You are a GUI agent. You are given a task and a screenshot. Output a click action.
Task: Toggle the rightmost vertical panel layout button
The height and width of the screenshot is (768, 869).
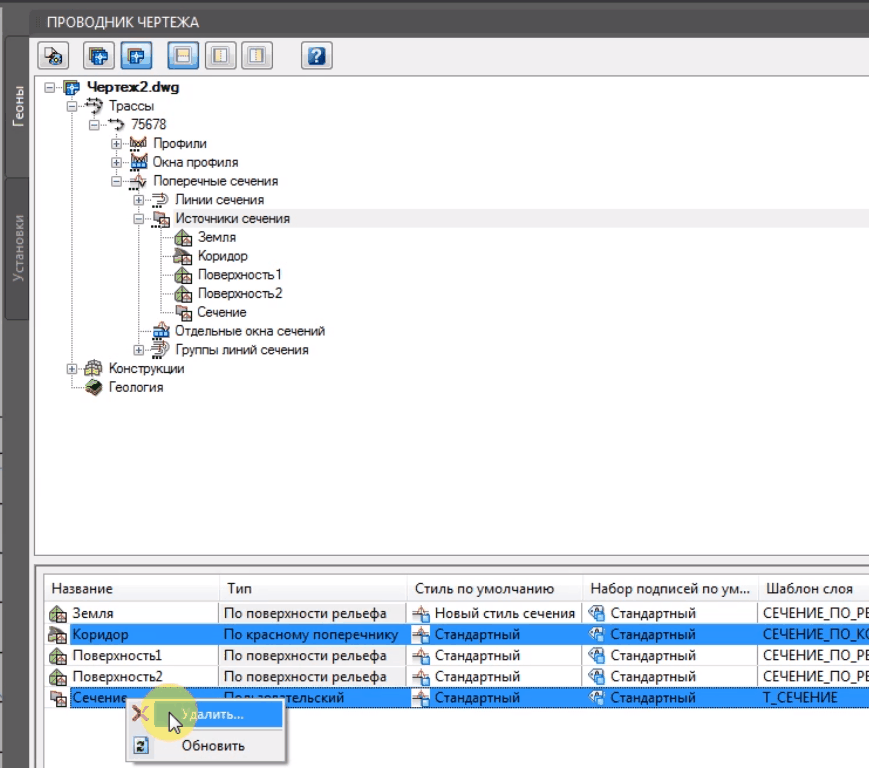coord(258,55)
